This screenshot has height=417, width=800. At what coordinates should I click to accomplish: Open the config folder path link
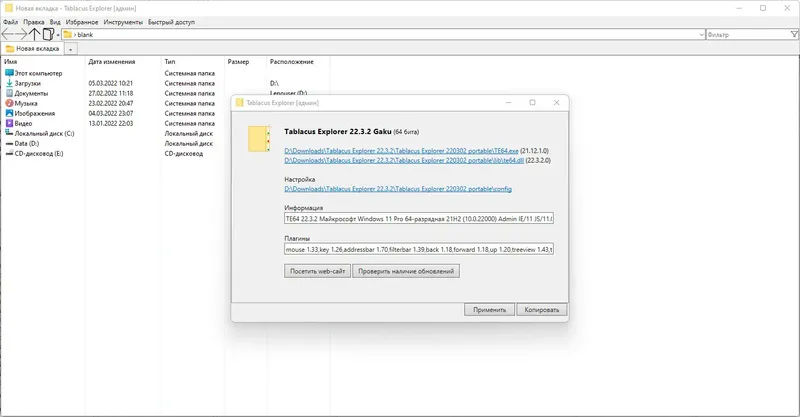click(398, 189)
